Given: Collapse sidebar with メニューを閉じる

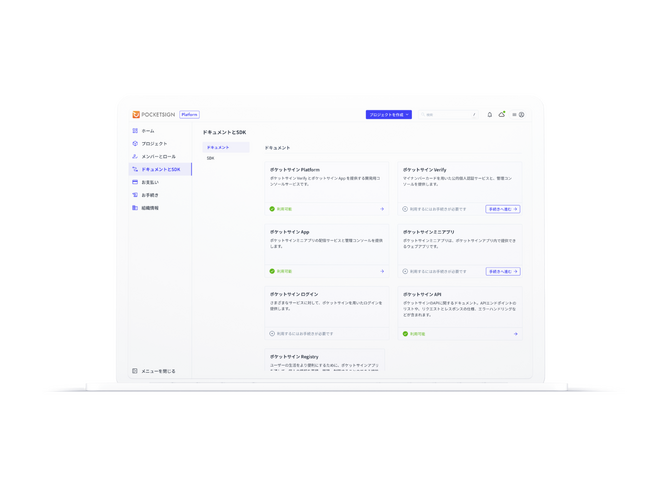Looking at the screenshot, I should [x=154, y=371].
